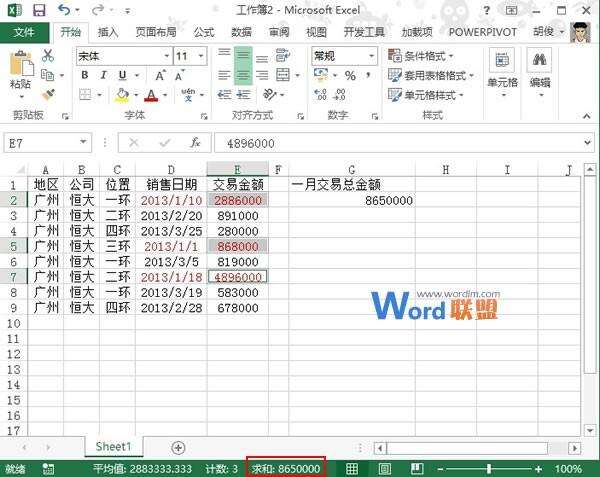
Task: Open the number format dropdown 常规
Action: tap(371, 56)
